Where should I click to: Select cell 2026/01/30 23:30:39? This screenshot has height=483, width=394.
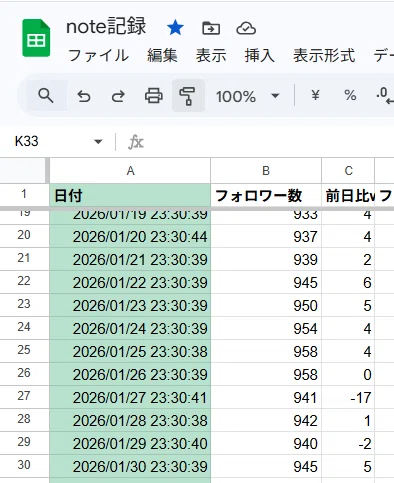pyautogui.click(x=130, y=466)
